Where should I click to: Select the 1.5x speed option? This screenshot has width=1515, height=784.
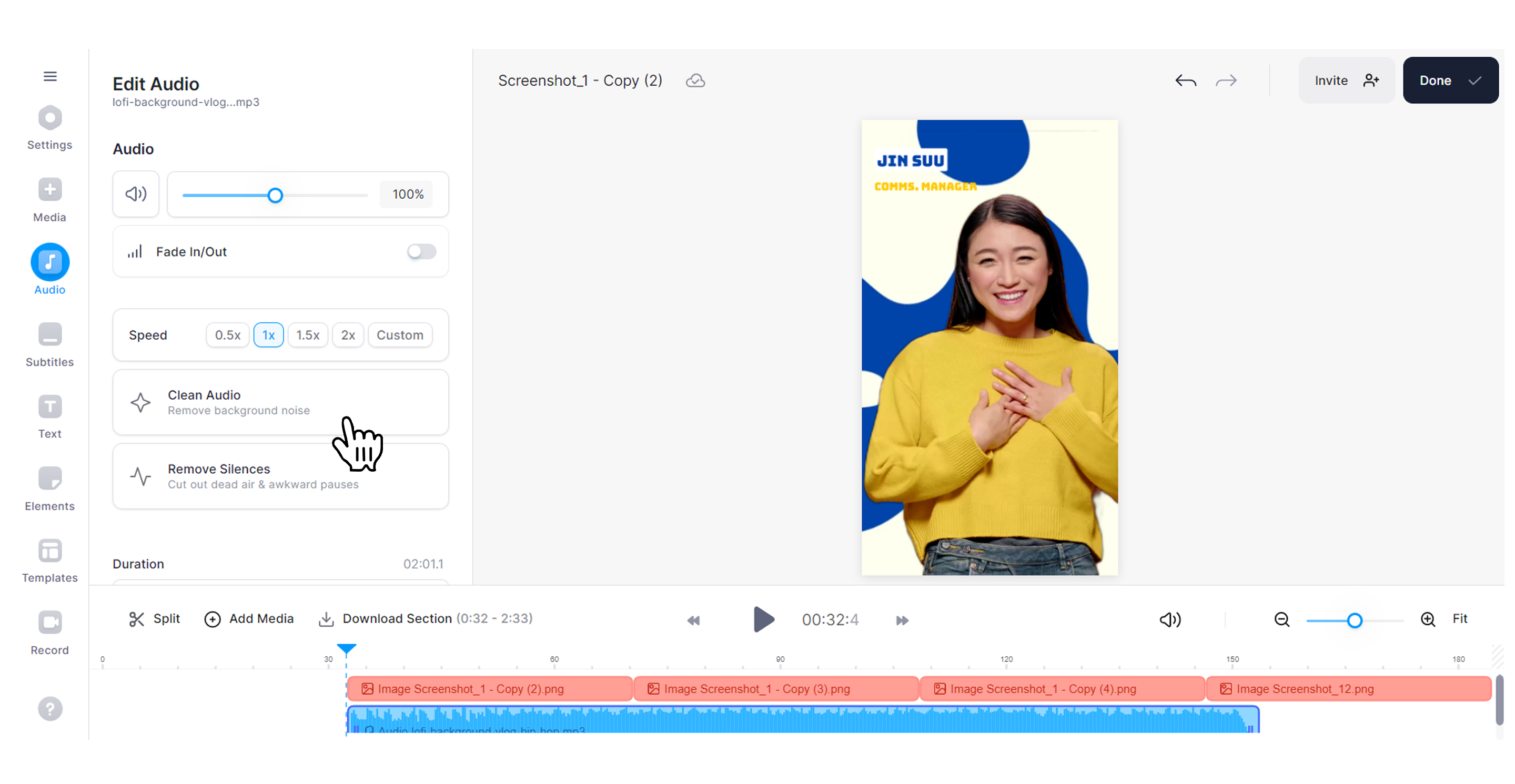coord(308,335)
